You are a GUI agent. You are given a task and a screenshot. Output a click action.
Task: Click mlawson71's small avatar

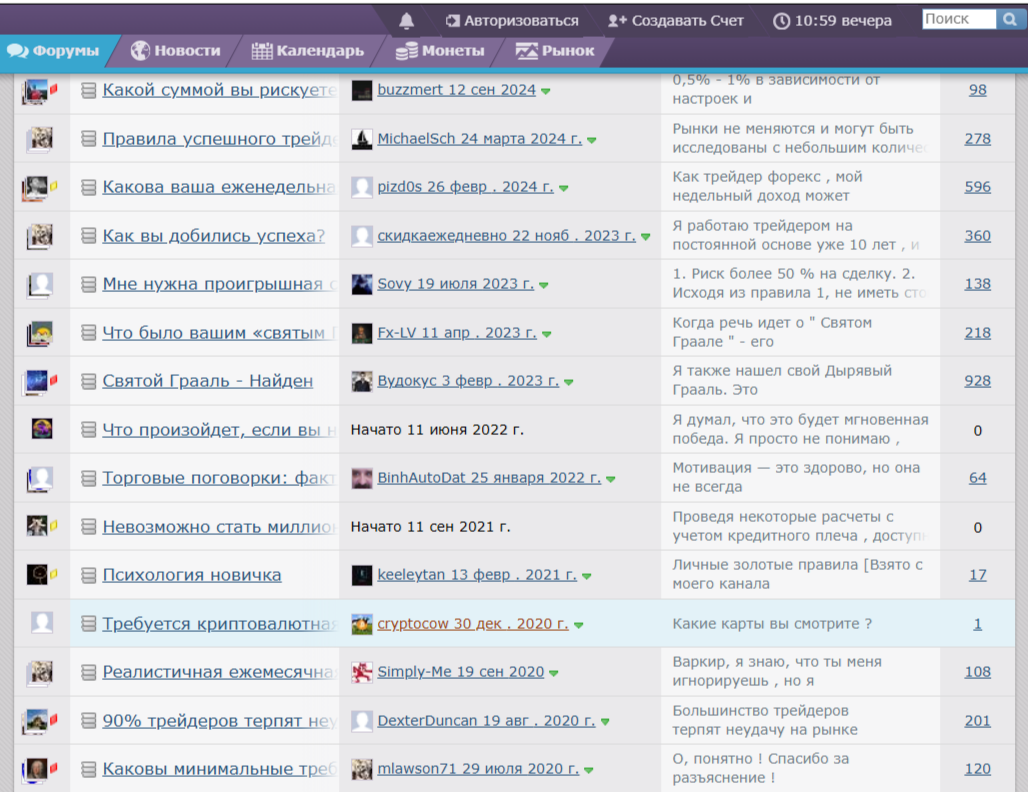click(362, 769)
